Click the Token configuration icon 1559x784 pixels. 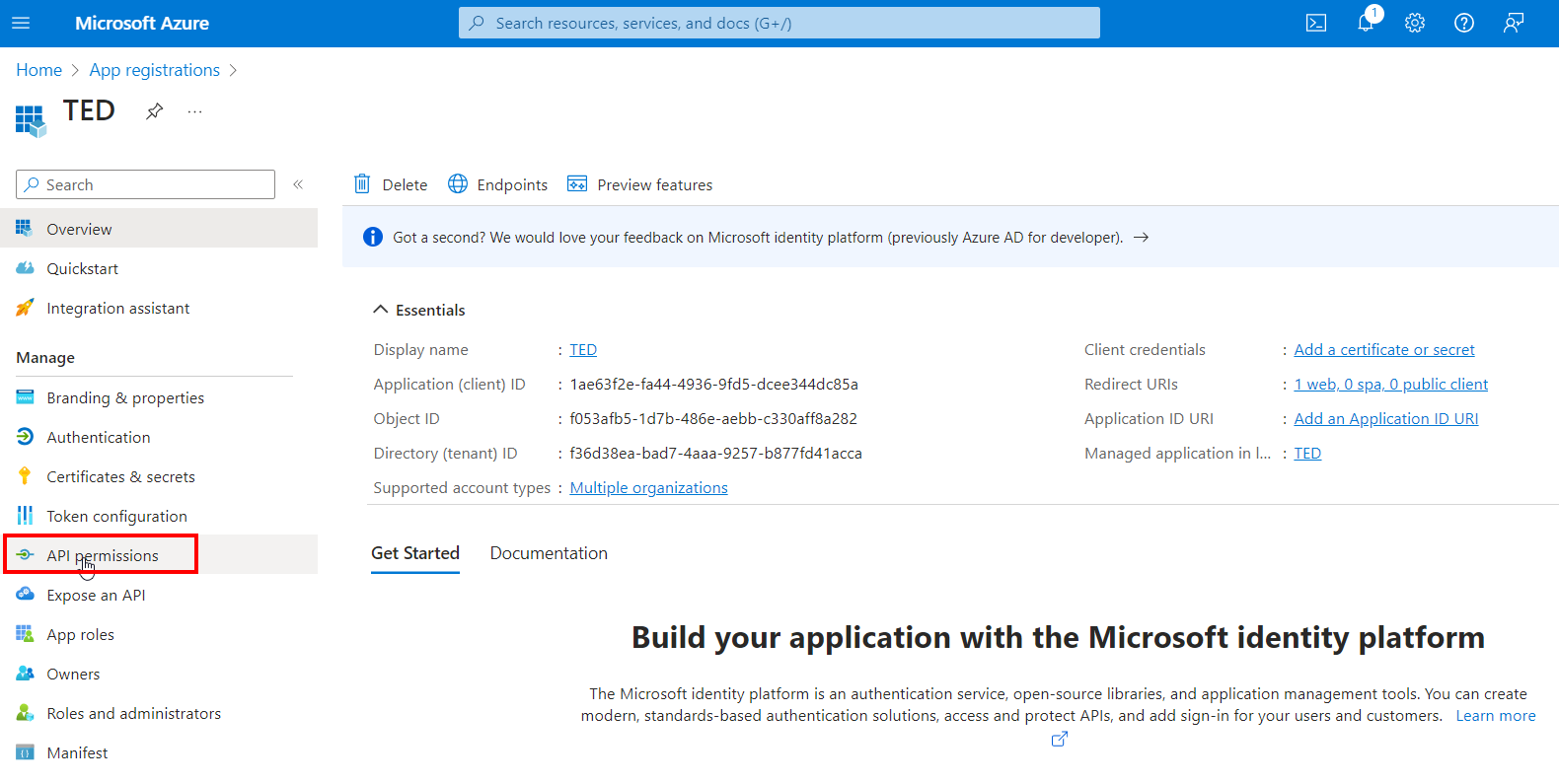[25, 516]
